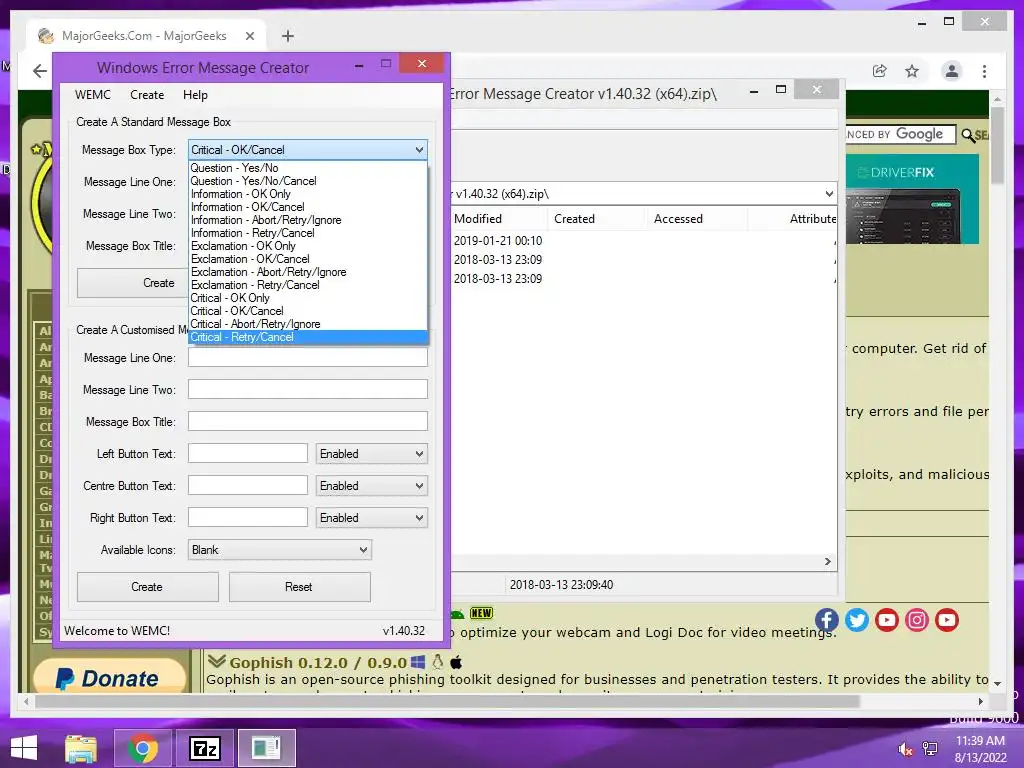
Task: Open the Windows Start menu
Action: (24, 748)
